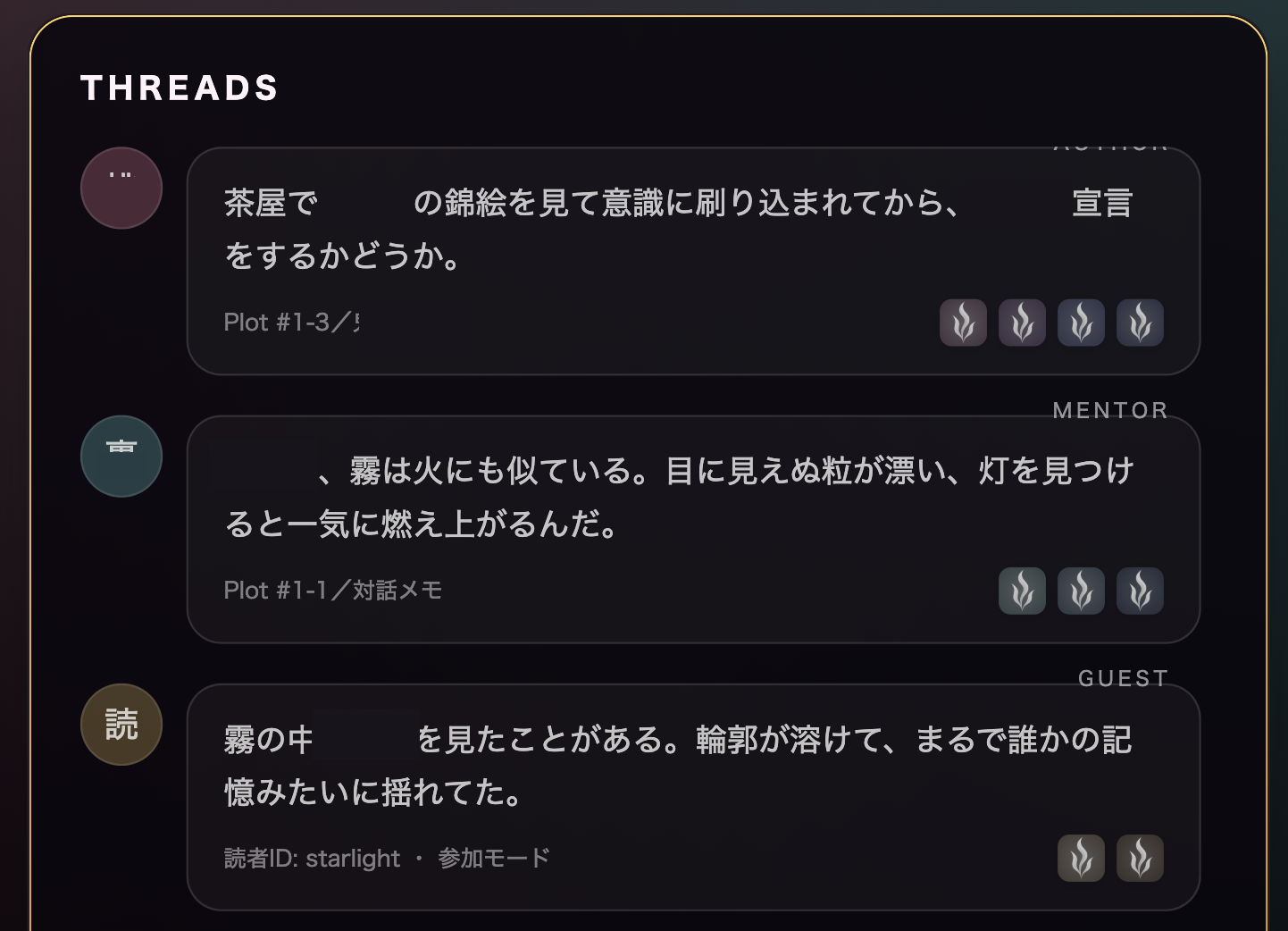Open the Mentor message about fog and fire
The height and width of the screenshot is (931, 1288).
pyautogui.click(x=679, y=497)
